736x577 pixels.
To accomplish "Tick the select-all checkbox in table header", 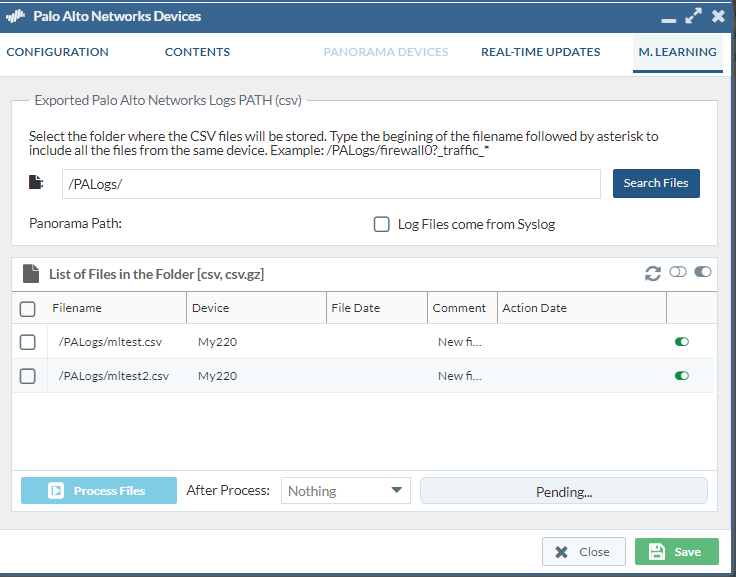I will pyautogui.click(x=28, y=308).
